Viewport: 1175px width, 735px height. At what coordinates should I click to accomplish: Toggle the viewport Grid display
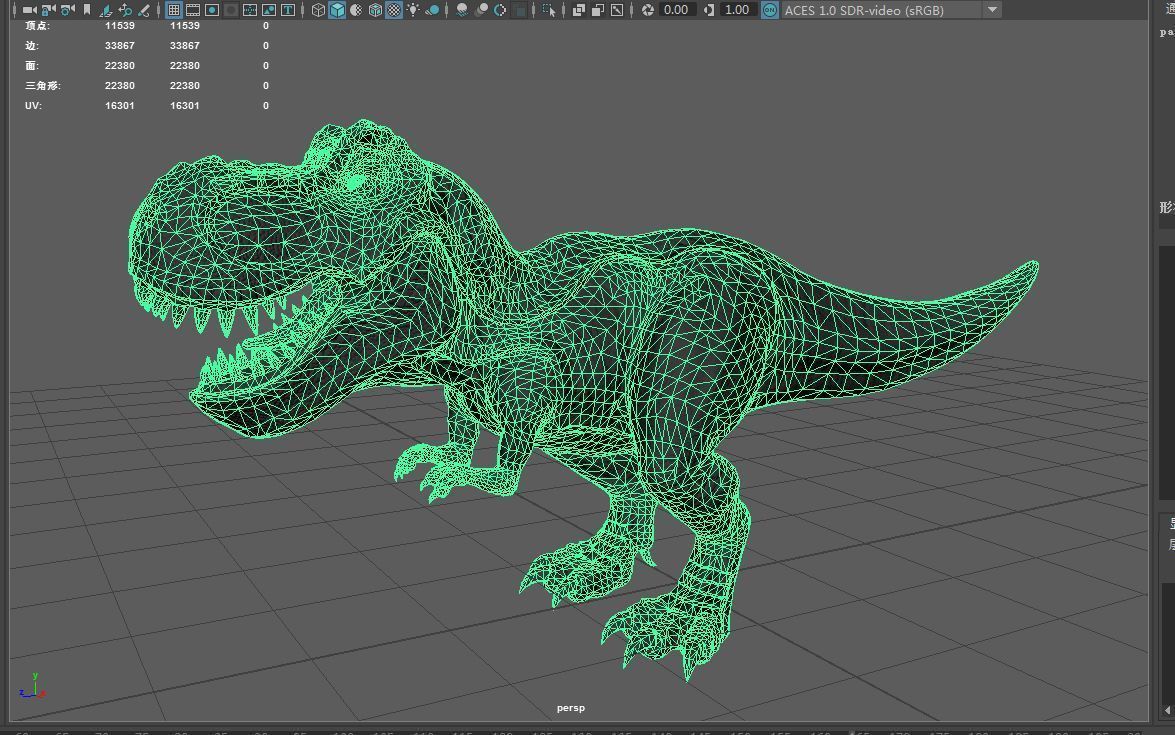(x=174, y=10)
